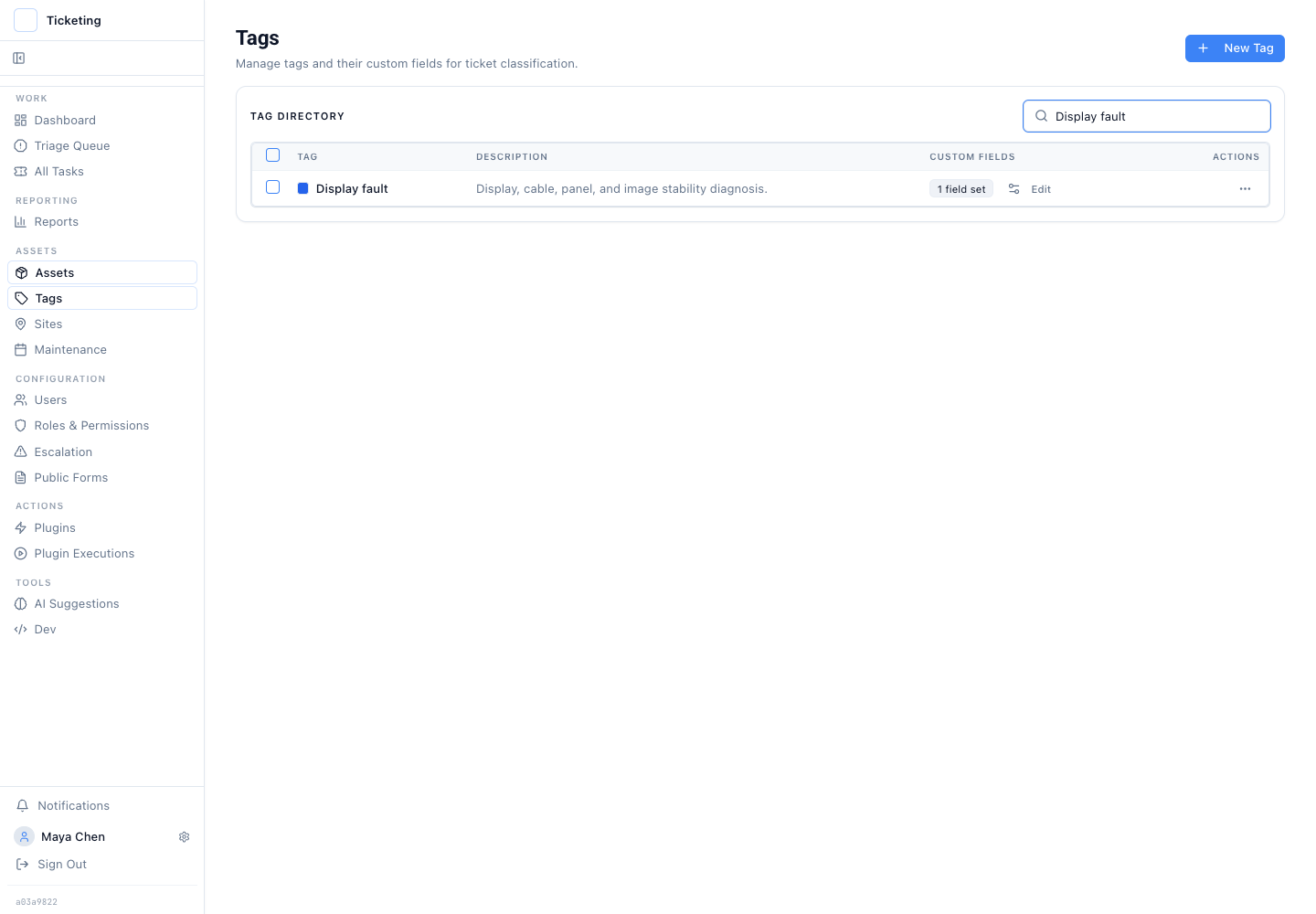This screenshot has height=914, width=1316.
Task: Click the Display fault description text
Action: tap(621, 189)
